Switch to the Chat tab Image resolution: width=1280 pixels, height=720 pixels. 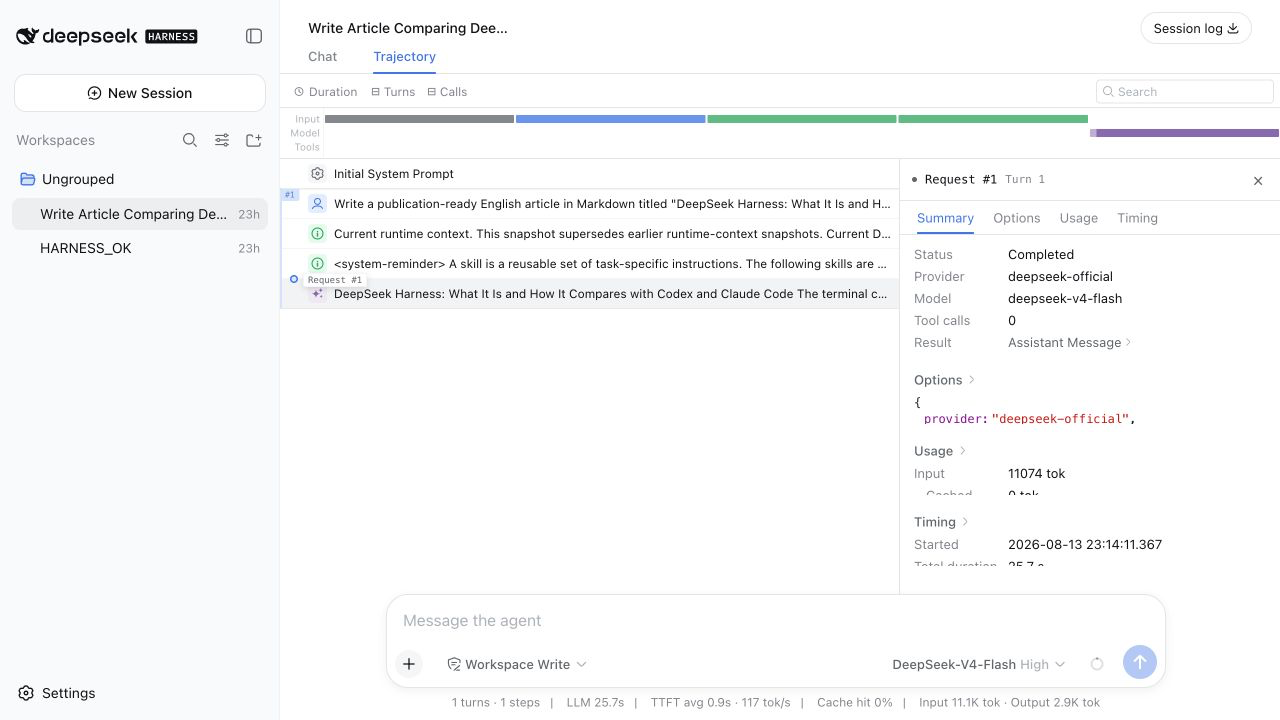[x=322, y=57]
